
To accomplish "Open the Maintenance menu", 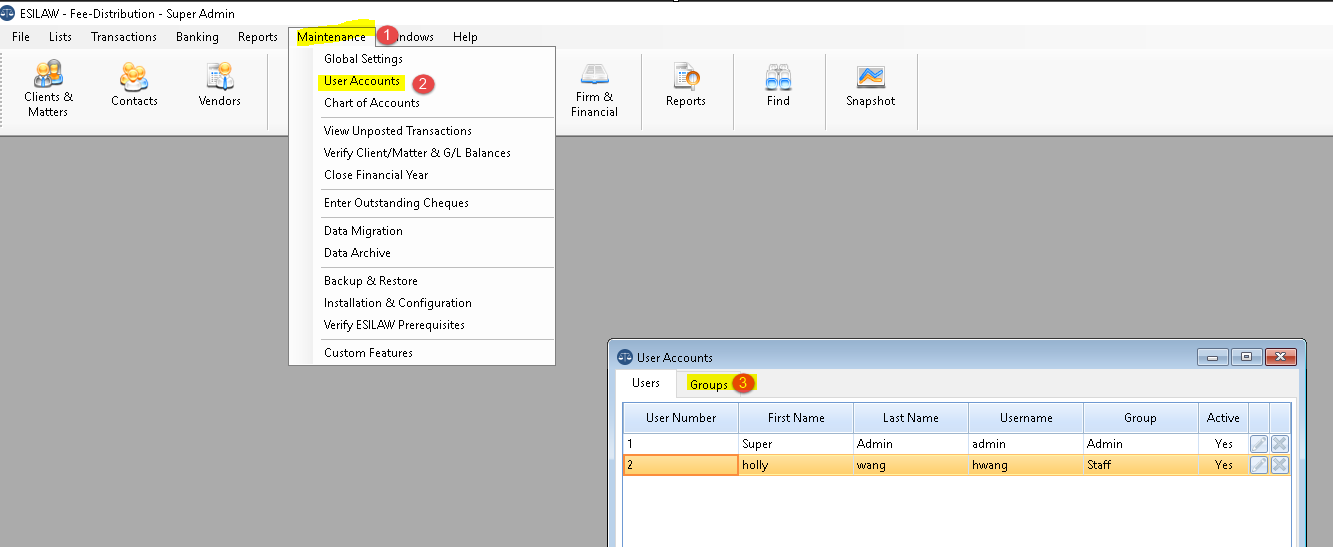I will pyautogui.click(x=331, y=37).
